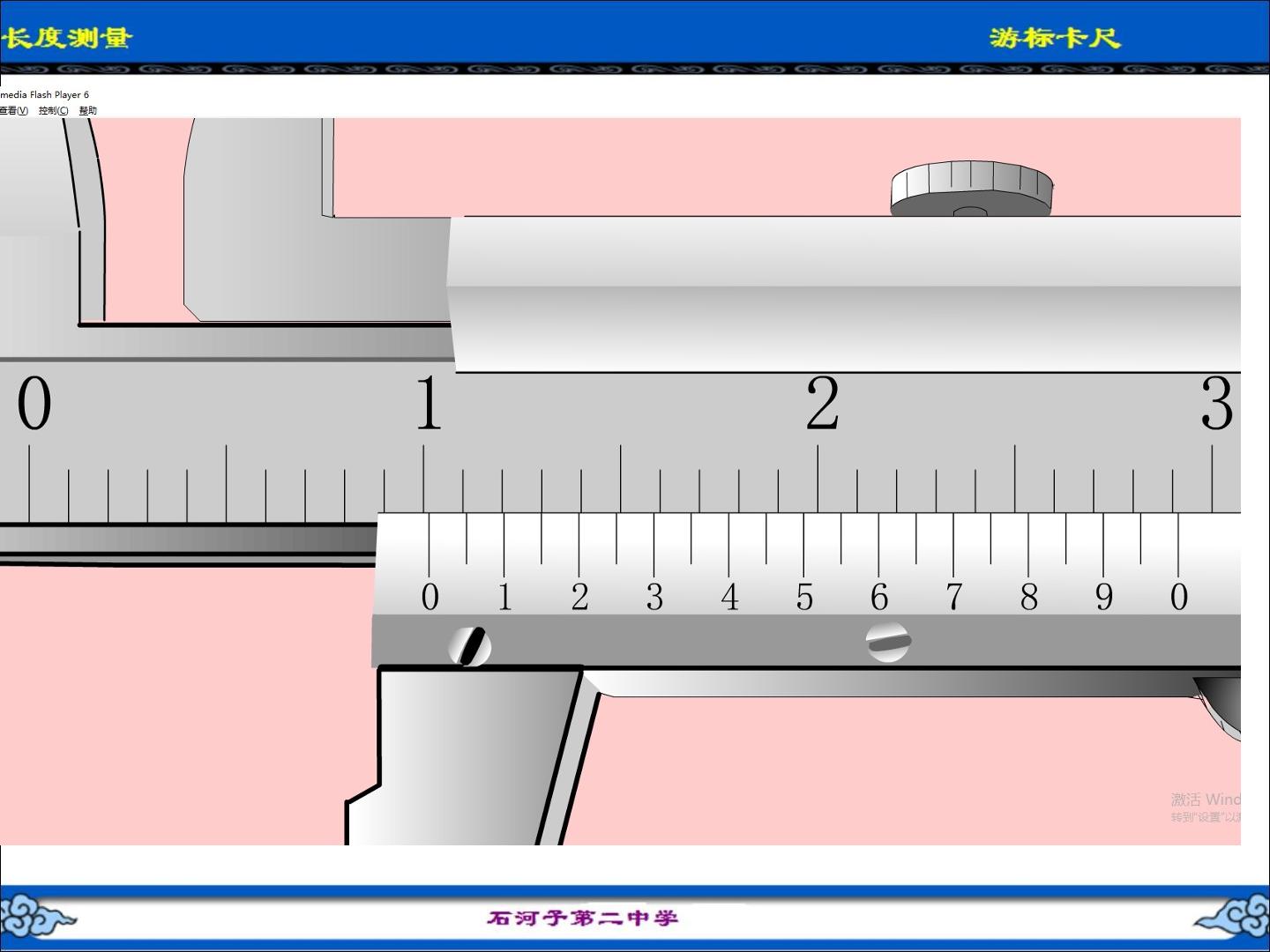Screen dimensions: 1270x952
Task: Click the 长度测量 heading text
Action: pos(66,38)
